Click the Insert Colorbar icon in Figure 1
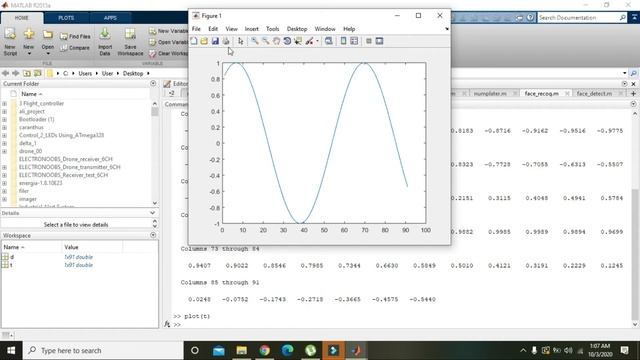This screenshot has width=640, height=360. [343, 41]
